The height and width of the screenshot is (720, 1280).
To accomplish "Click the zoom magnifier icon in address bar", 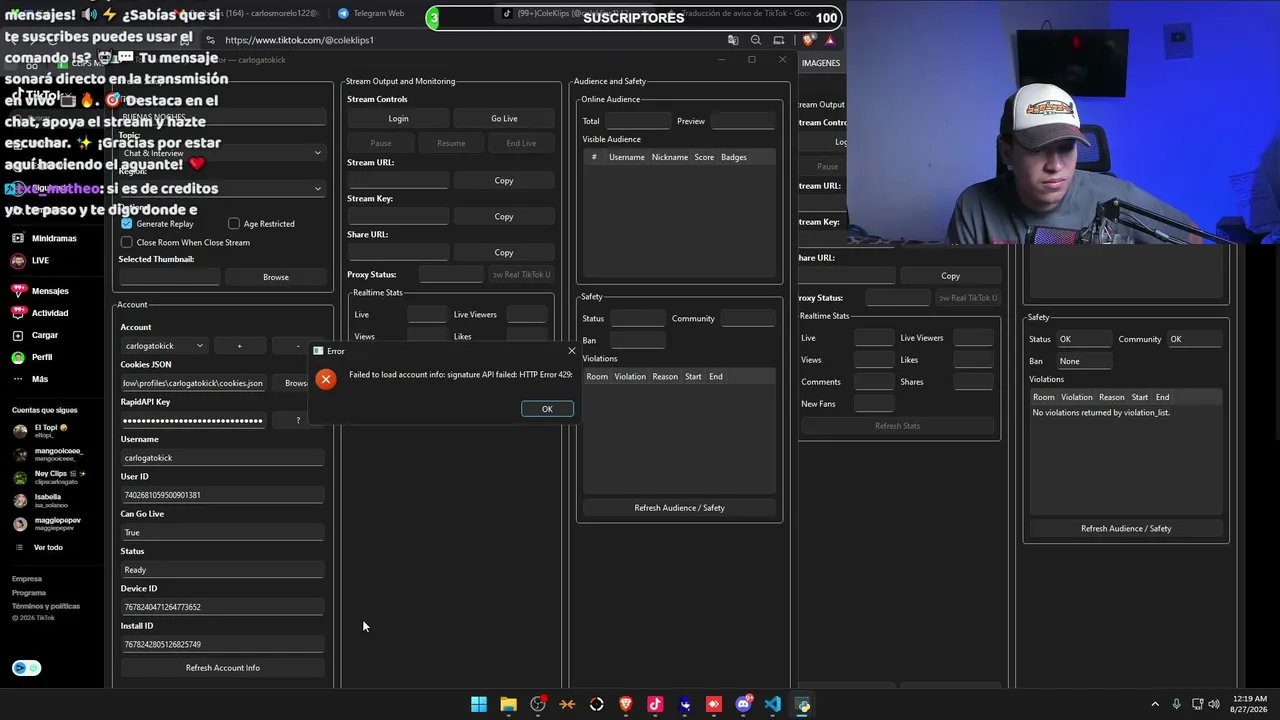I will (756, 40).
